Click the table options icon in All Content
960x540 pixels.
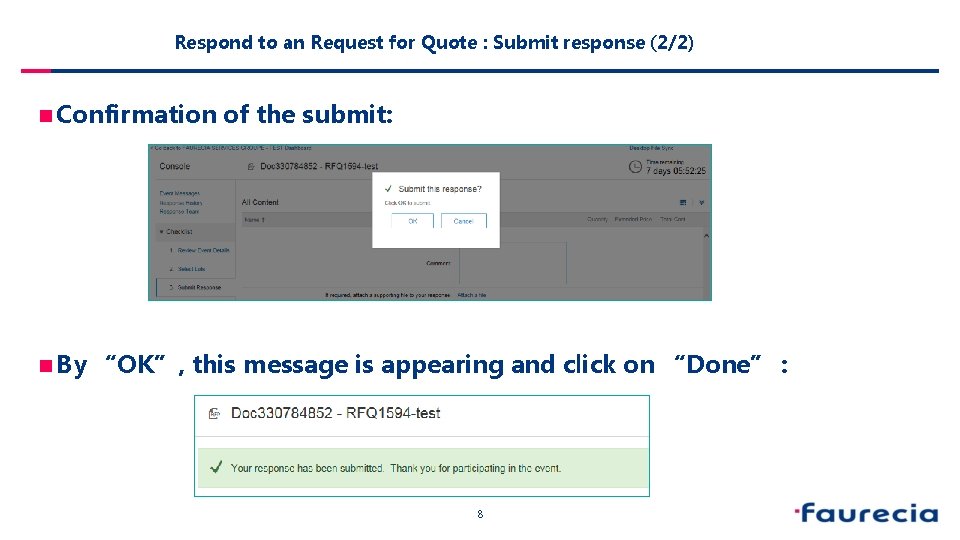point(683,202)
